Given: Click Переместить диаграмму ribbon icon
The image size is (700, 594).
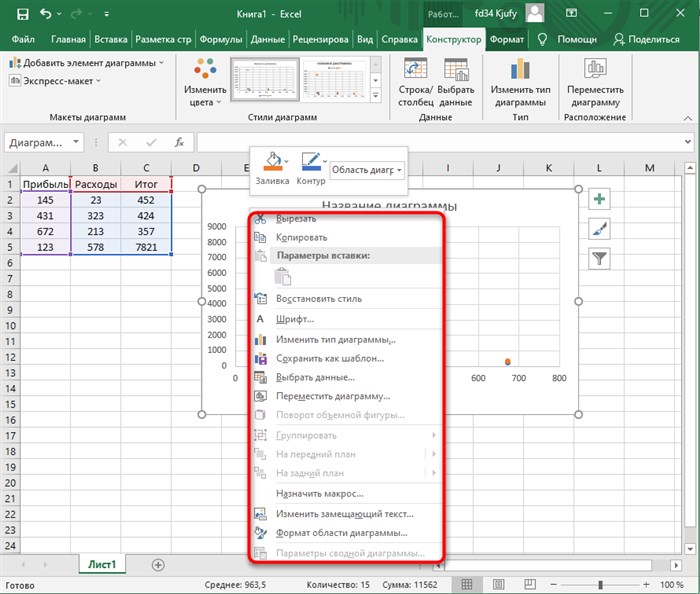Looking at the screenshot, I should coord(595,69).
